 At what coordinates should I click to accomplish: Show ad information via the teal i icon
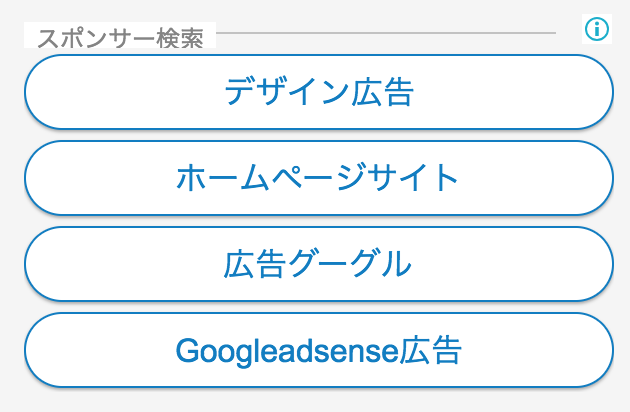597,29
